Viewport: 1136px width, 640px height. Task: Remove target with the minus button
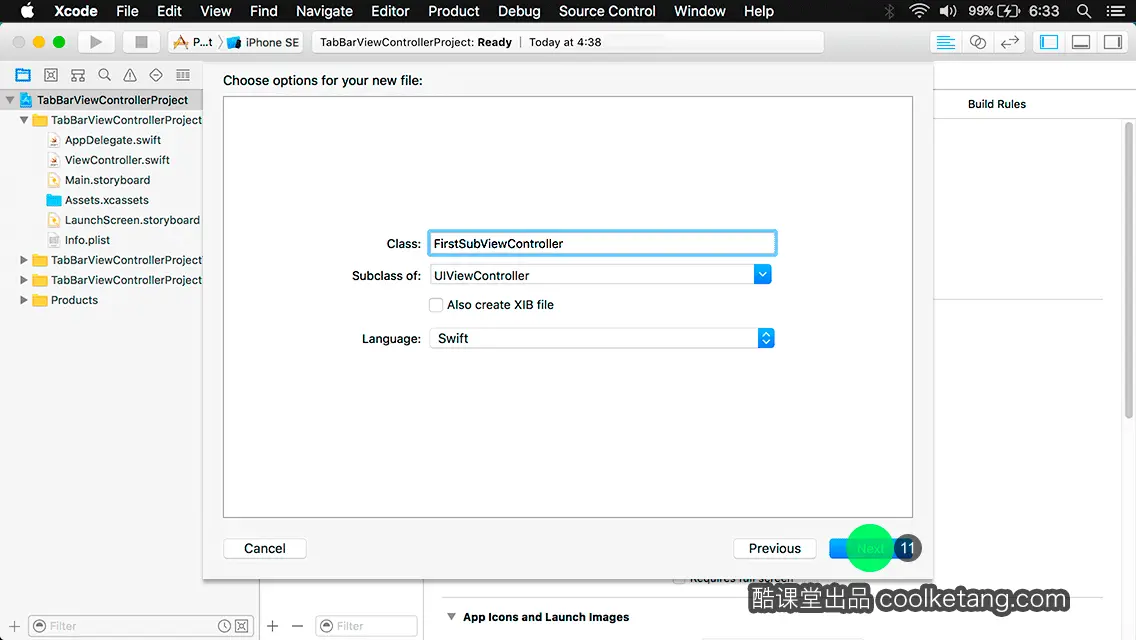(297, 626)
